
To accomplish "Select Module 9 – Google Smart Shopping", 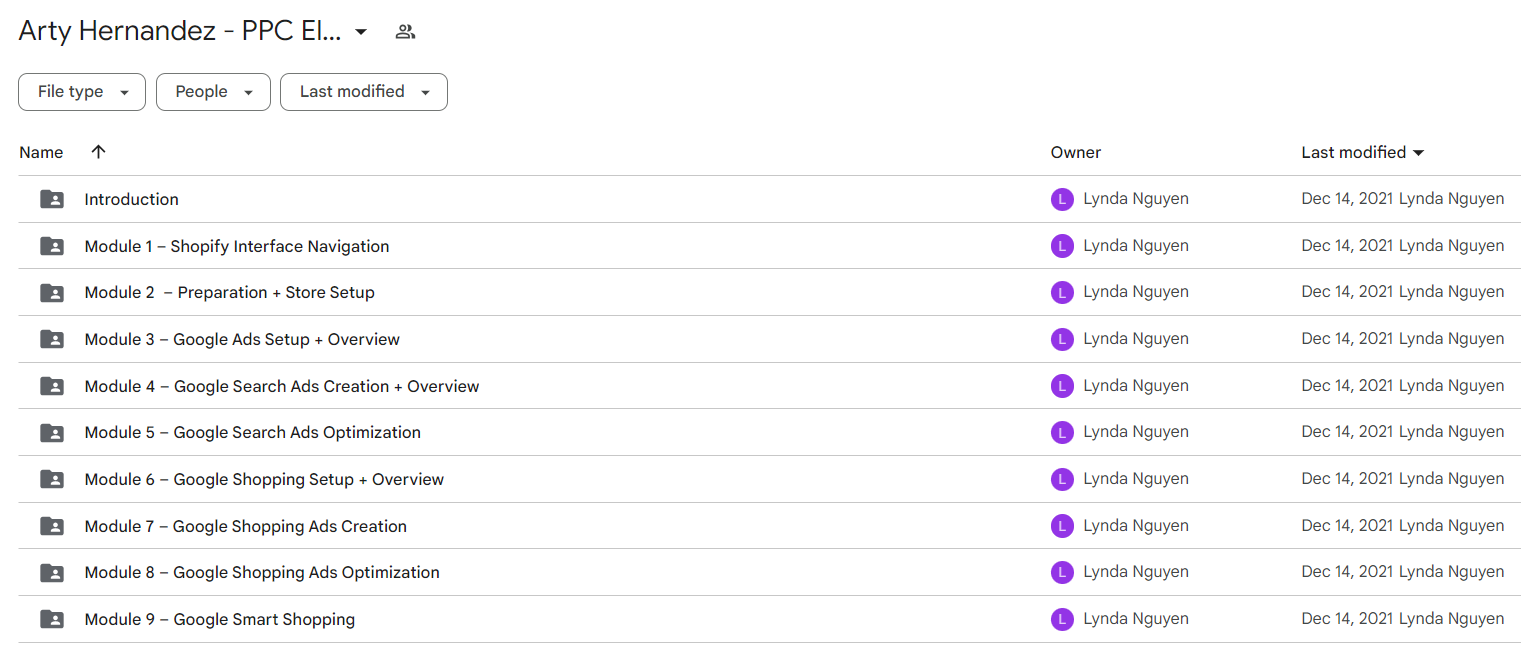I will click(x=219, y=619).
